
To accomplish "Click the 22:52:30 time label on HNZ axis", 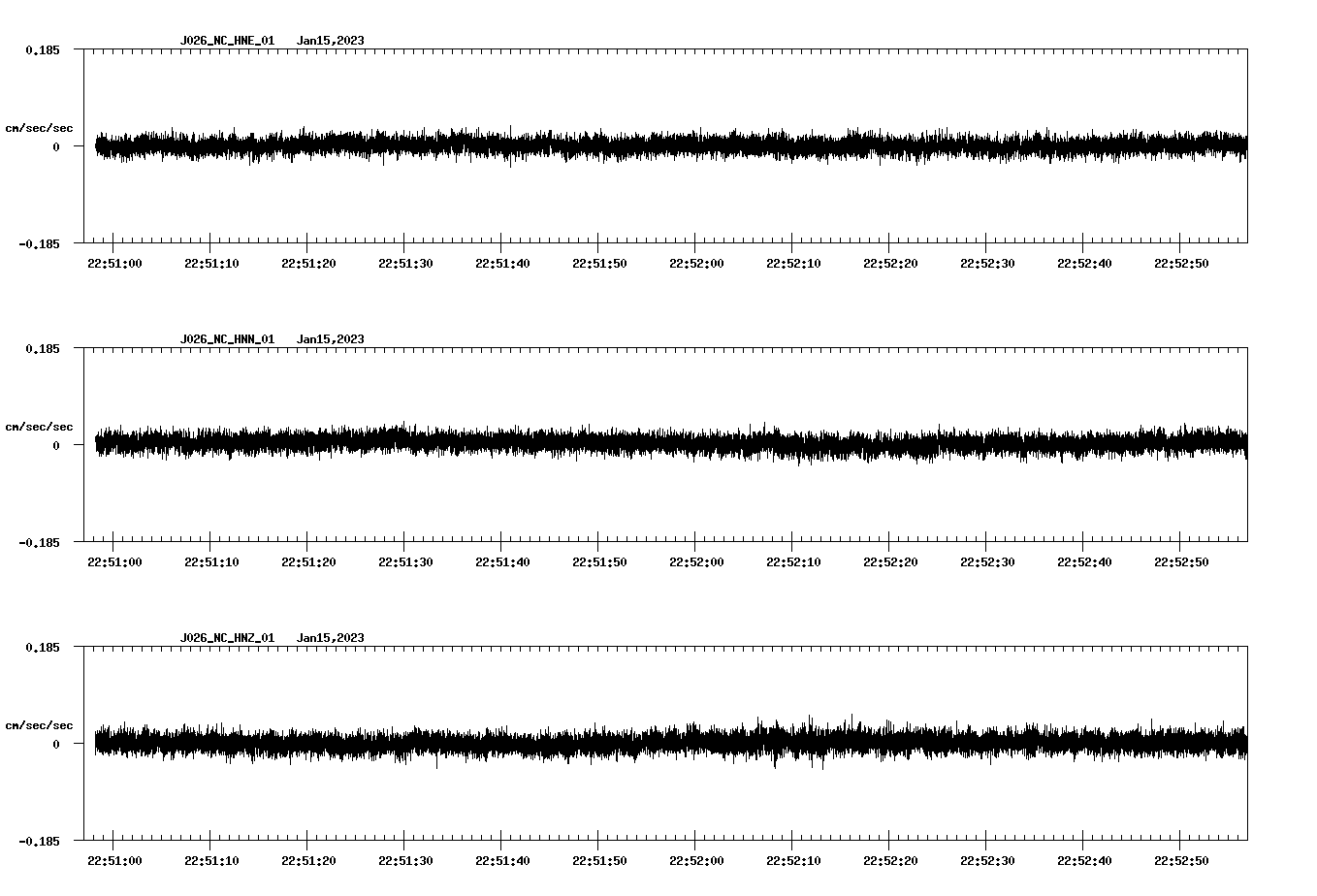I will (x=987, y=861).
